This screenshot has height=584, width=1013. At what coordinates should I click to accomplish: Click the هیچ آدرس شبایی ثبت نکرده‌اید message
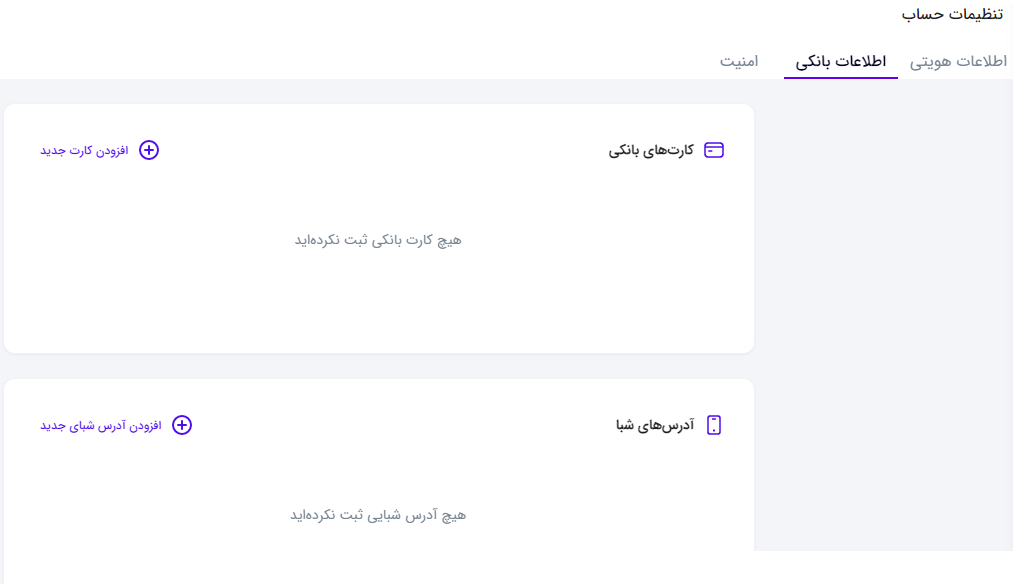click(378, 516)
